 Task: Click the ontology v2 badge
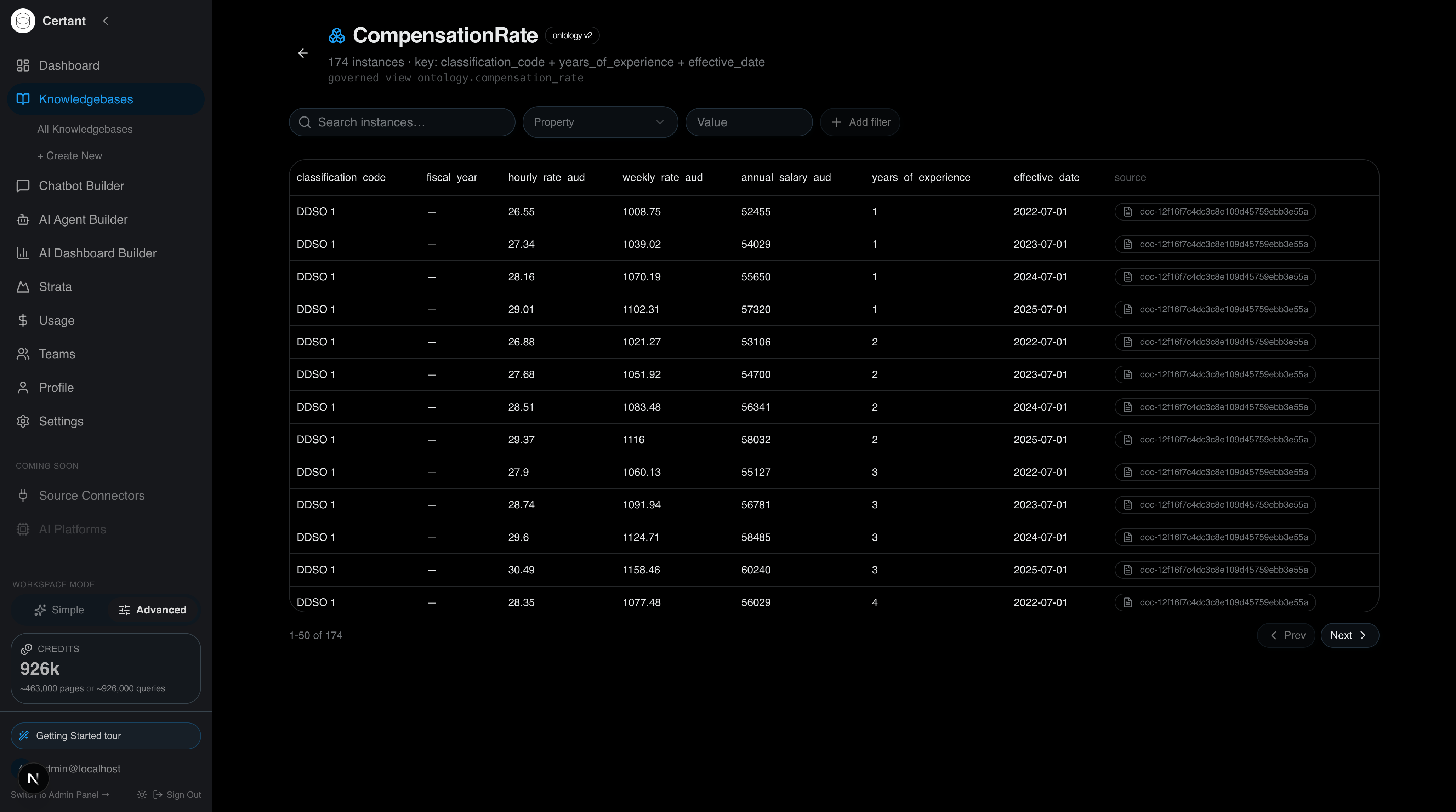pos(572,35)
